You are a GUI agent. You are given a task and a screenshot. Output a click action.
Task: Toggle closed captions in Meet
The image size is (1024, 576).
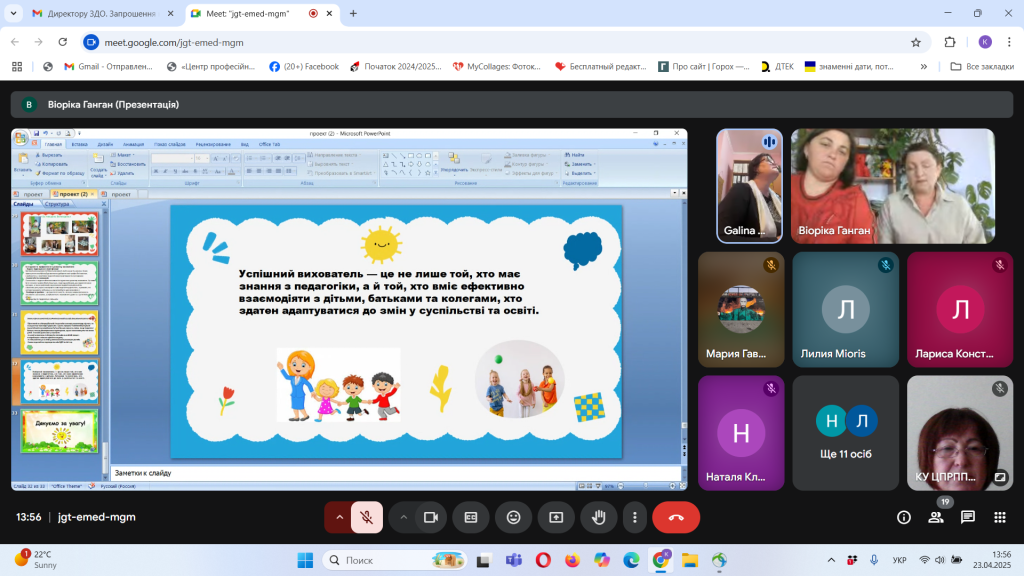coord(471,517)
